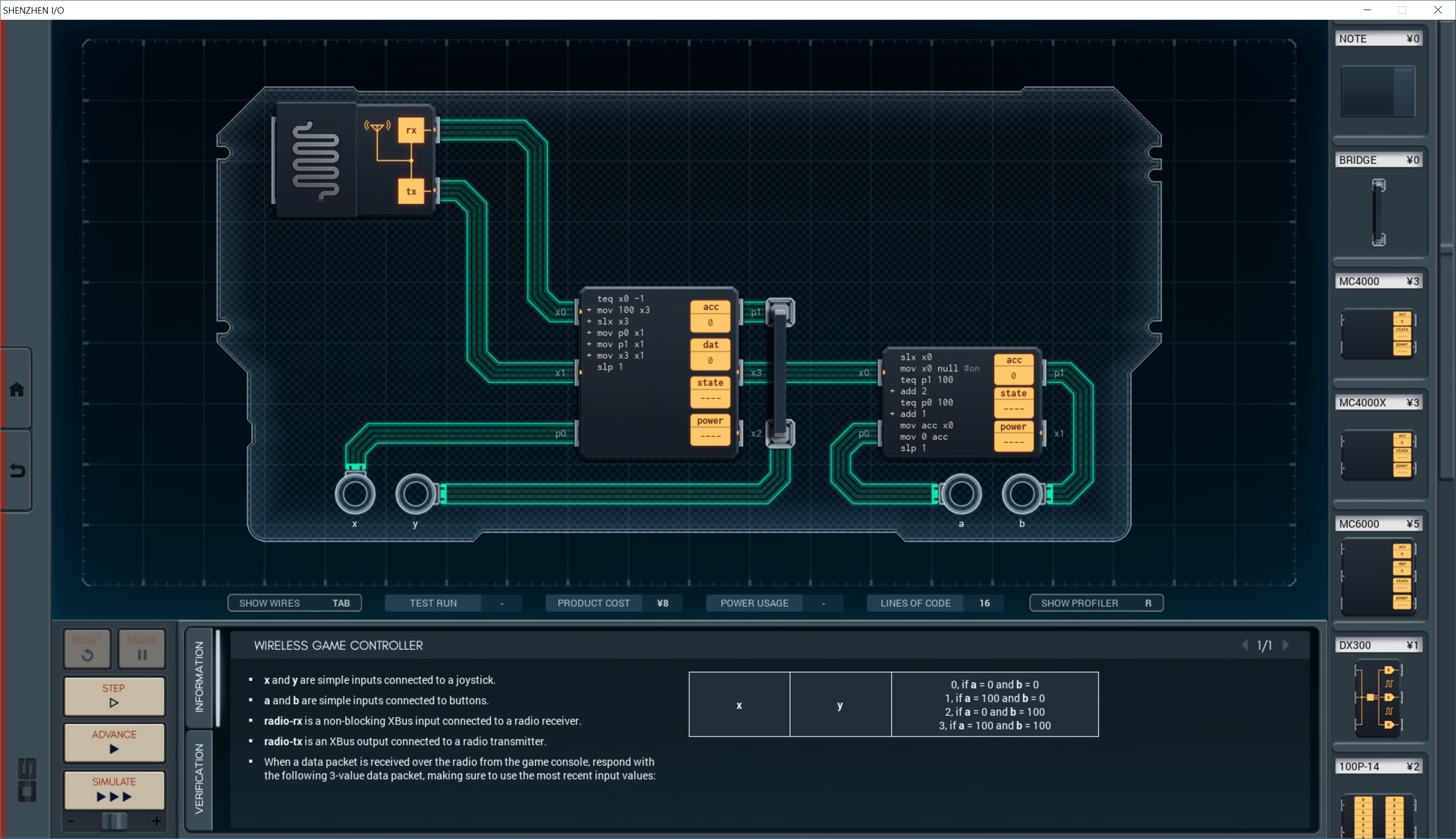Go to previous page arrow beside 1/1
Screen dimensions: 1456x839
pyautogui.click(x=1245, y=645)
